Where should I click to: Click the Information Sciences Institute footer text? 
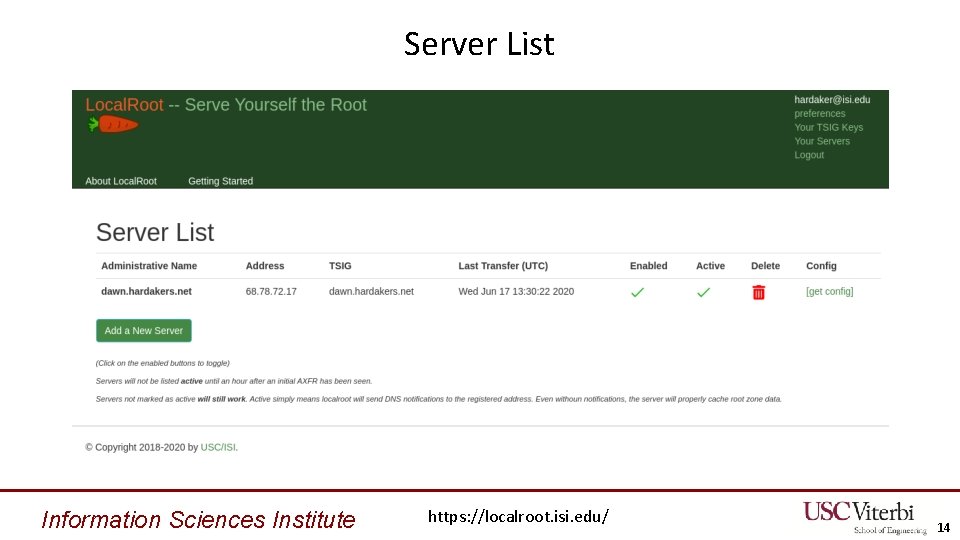pos(198,520)
